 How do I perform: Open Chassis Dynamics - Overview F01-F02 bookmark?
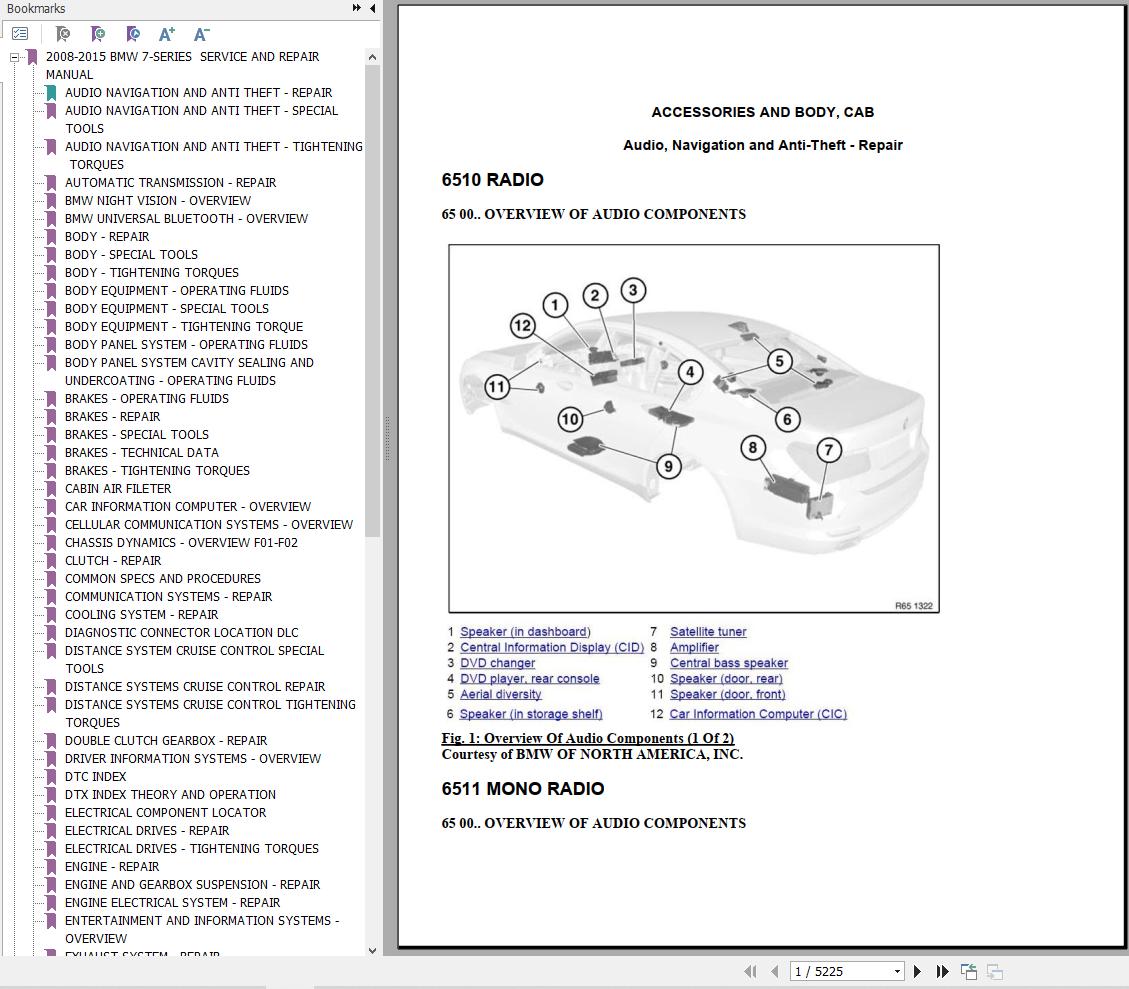[x=181, y=543]
